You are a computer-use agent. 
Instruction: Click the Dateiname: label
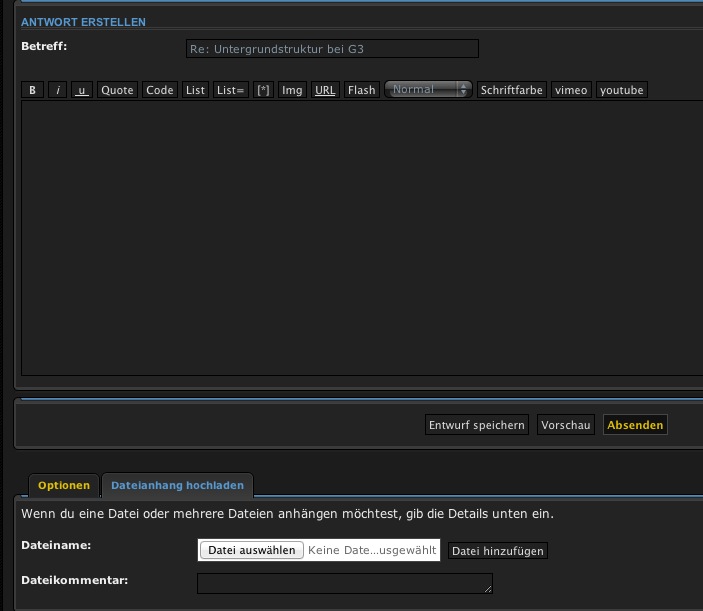(56, 545)
